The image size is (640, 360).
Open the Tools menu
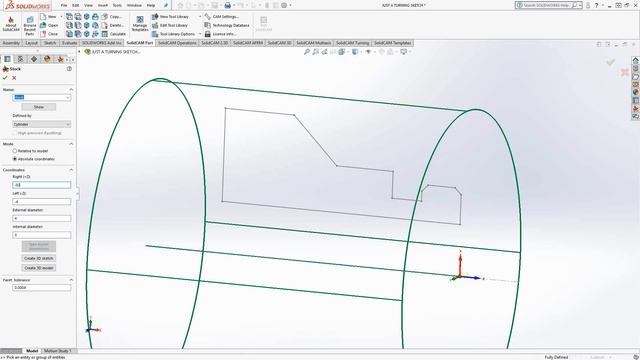point(117,5)
